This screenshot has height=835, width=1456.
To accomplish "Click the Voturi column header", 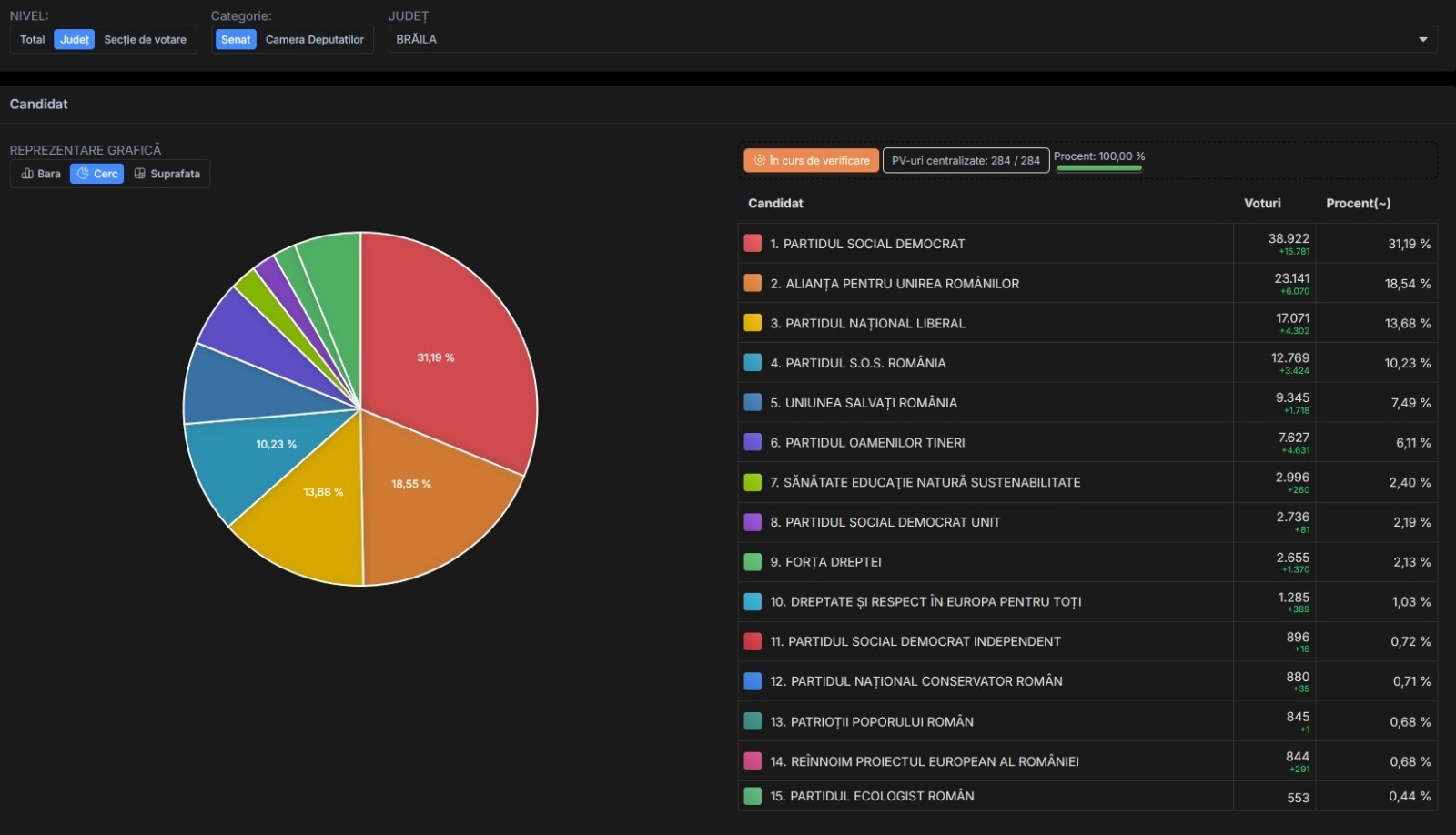I will pos(1262,203).
